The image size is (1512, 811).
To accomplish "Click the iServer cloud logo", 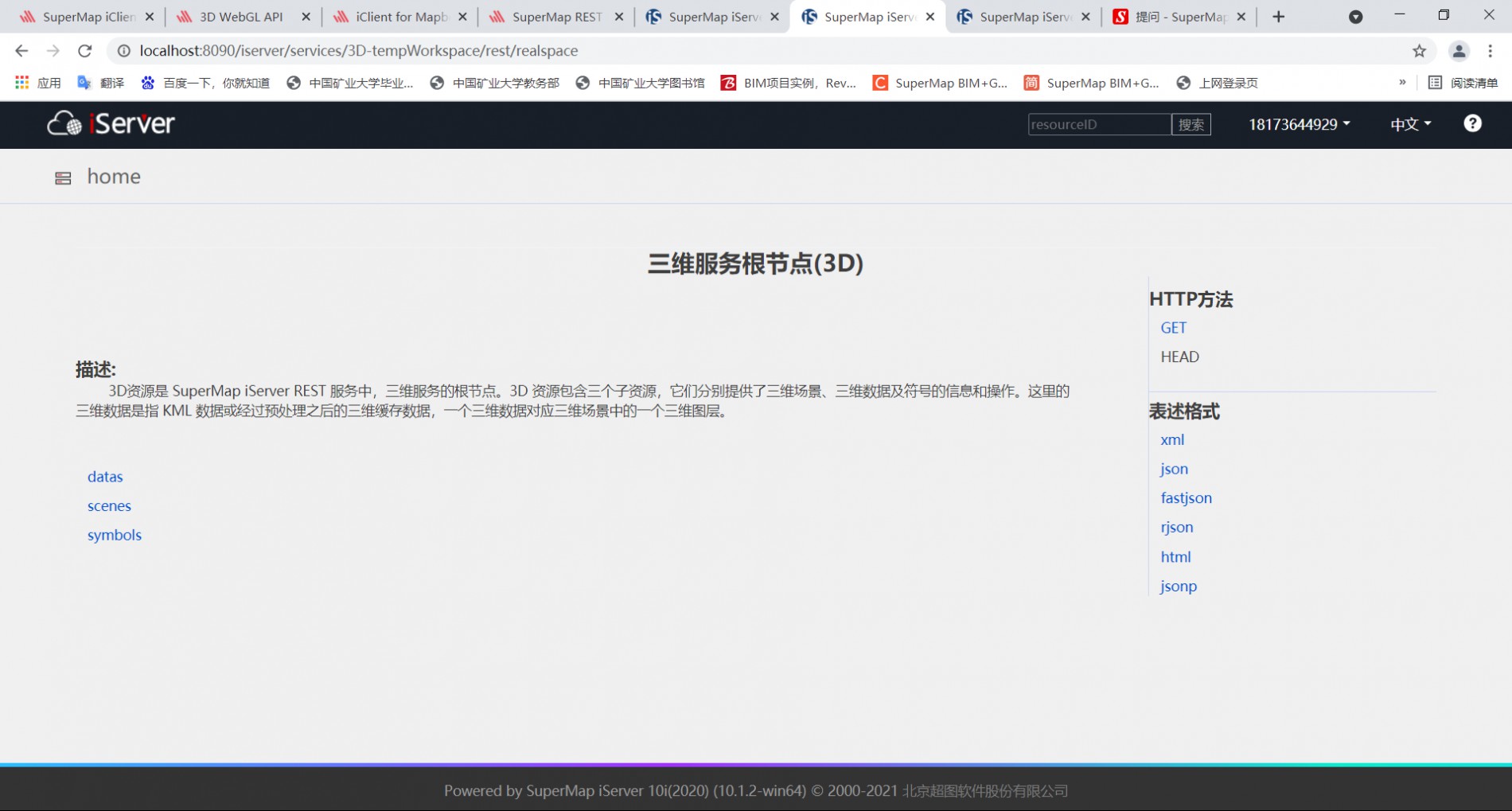I will coord(111,123).
